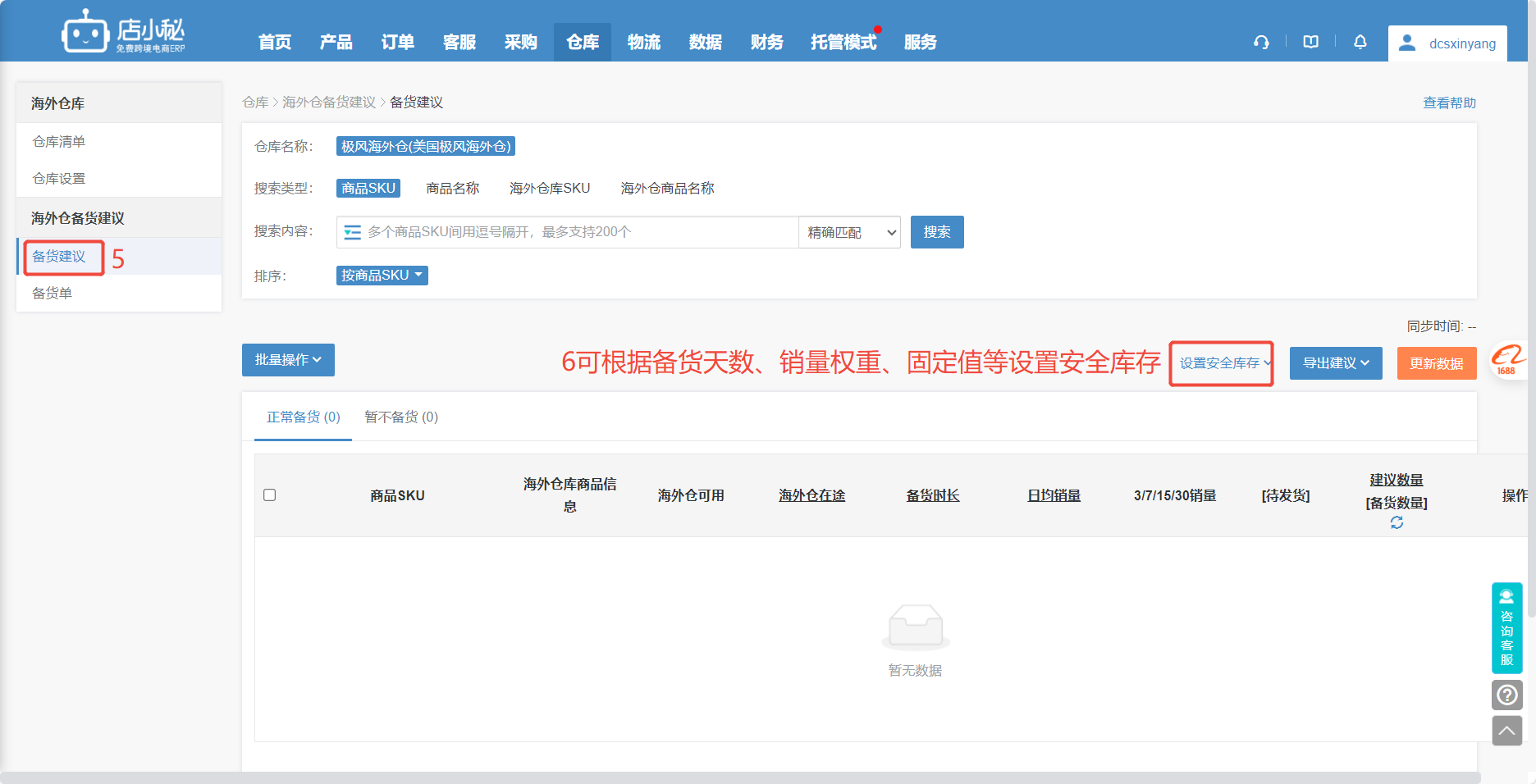Click the batch SKU list icon in search box
The height and width of the screenshot is (784, 1536).
click(x=352, y=233)
